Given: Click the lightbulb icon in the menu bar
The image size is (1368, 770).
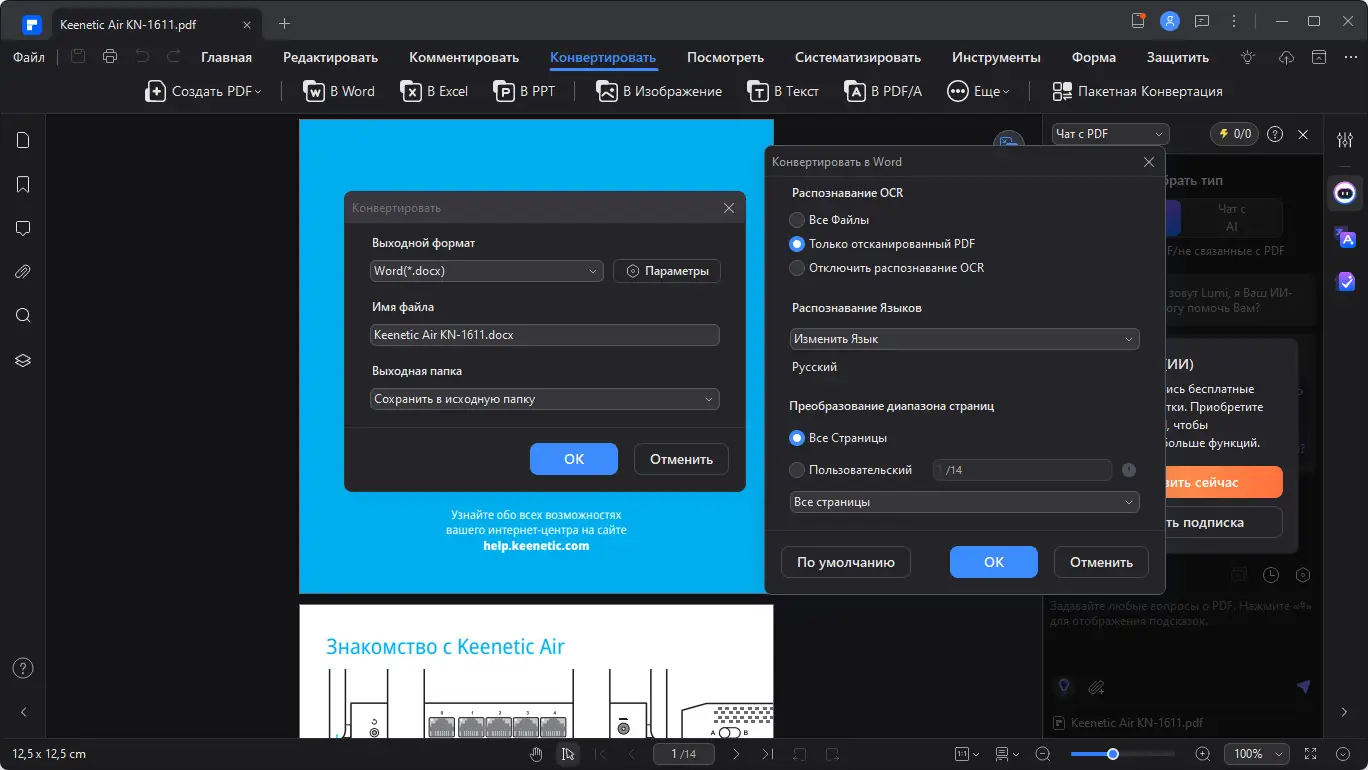Looking at the screenshot, I should [x=1246, y=57].
